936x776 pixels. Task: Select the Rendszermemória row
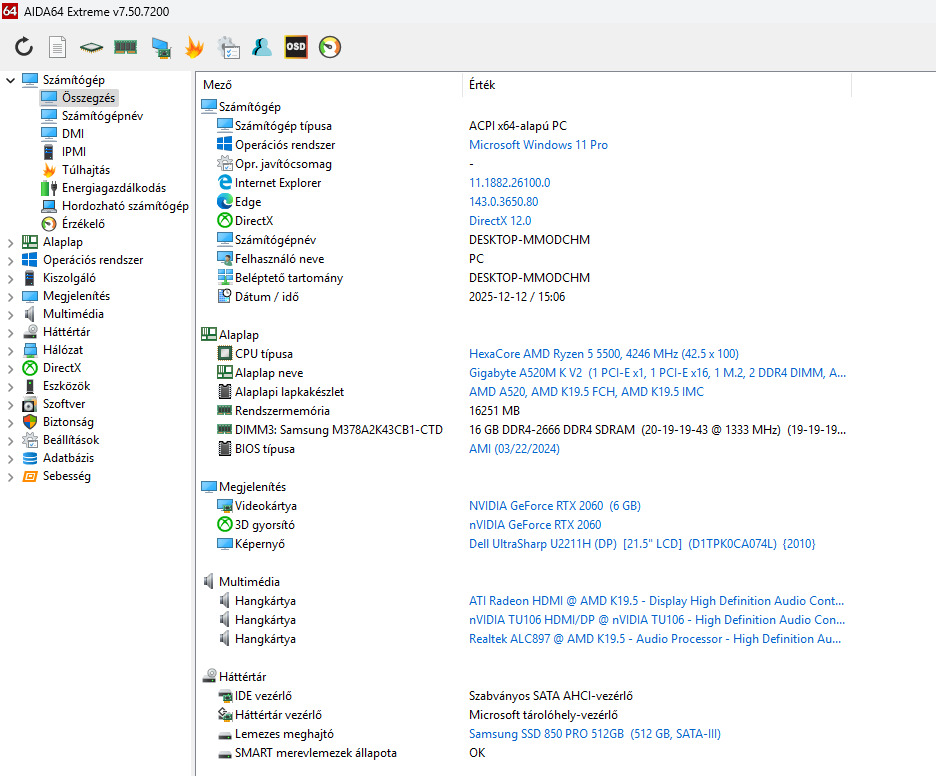[525, 411]
